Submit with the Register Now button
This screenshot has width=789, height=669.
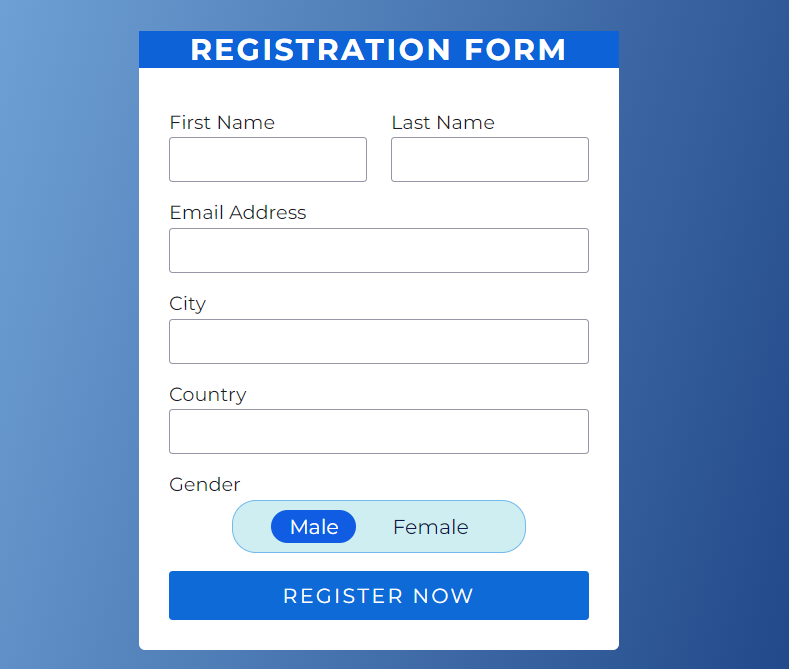point(379,596)
